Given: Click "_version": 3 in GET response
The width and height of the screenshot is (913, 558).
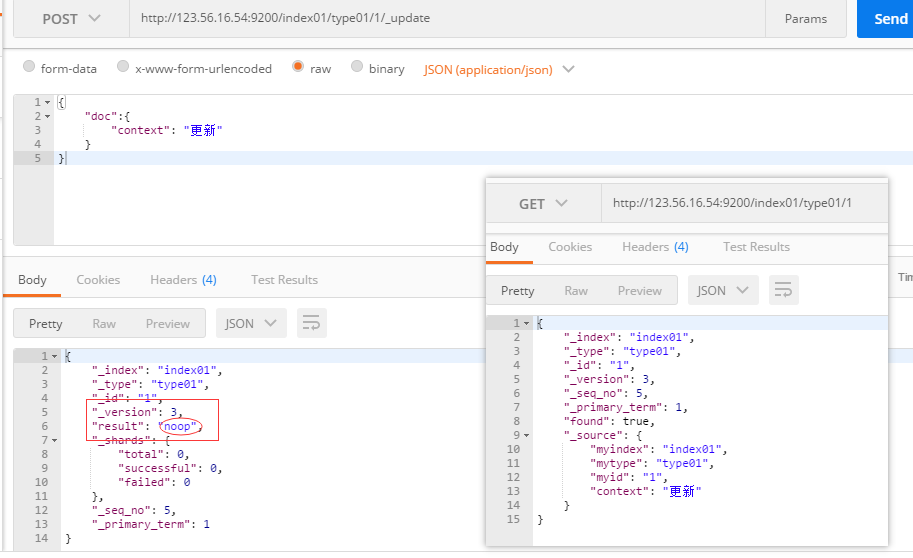Looking at the screenshot, I should (609, 379).
